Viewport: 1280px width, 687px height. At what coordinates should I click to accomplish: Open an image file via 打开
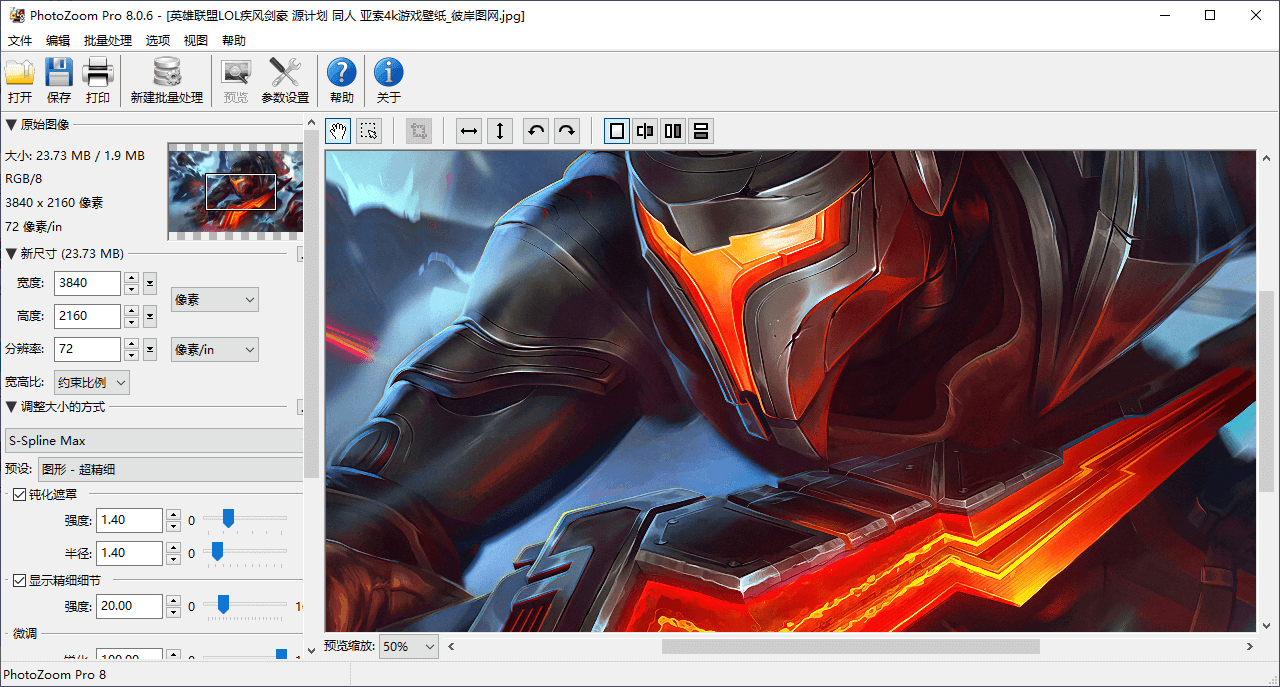coord(20,81)
